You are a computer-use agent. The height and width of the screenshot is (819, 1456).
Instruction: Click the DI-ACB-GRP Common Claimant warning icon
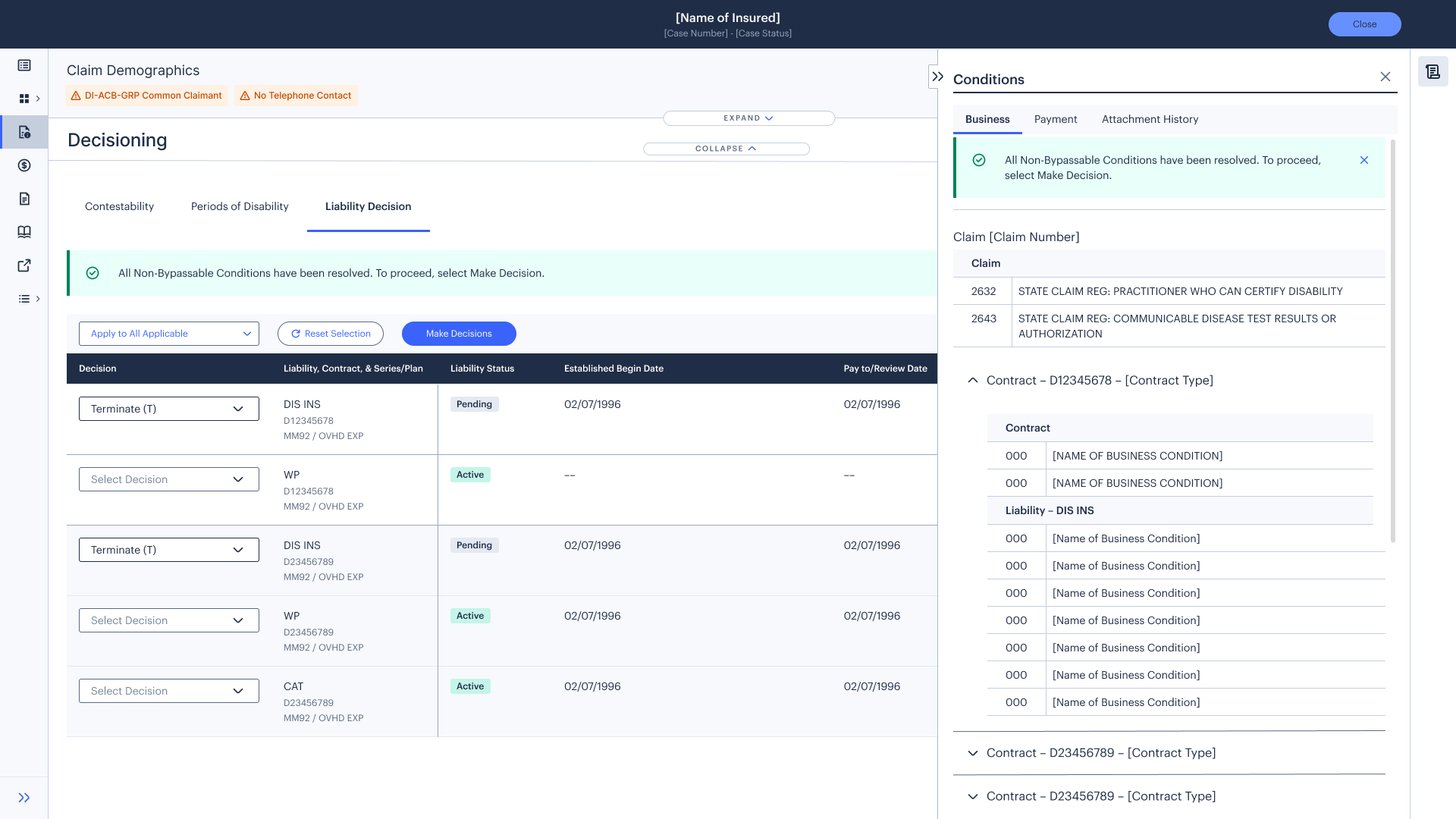(x=76, y=96)
